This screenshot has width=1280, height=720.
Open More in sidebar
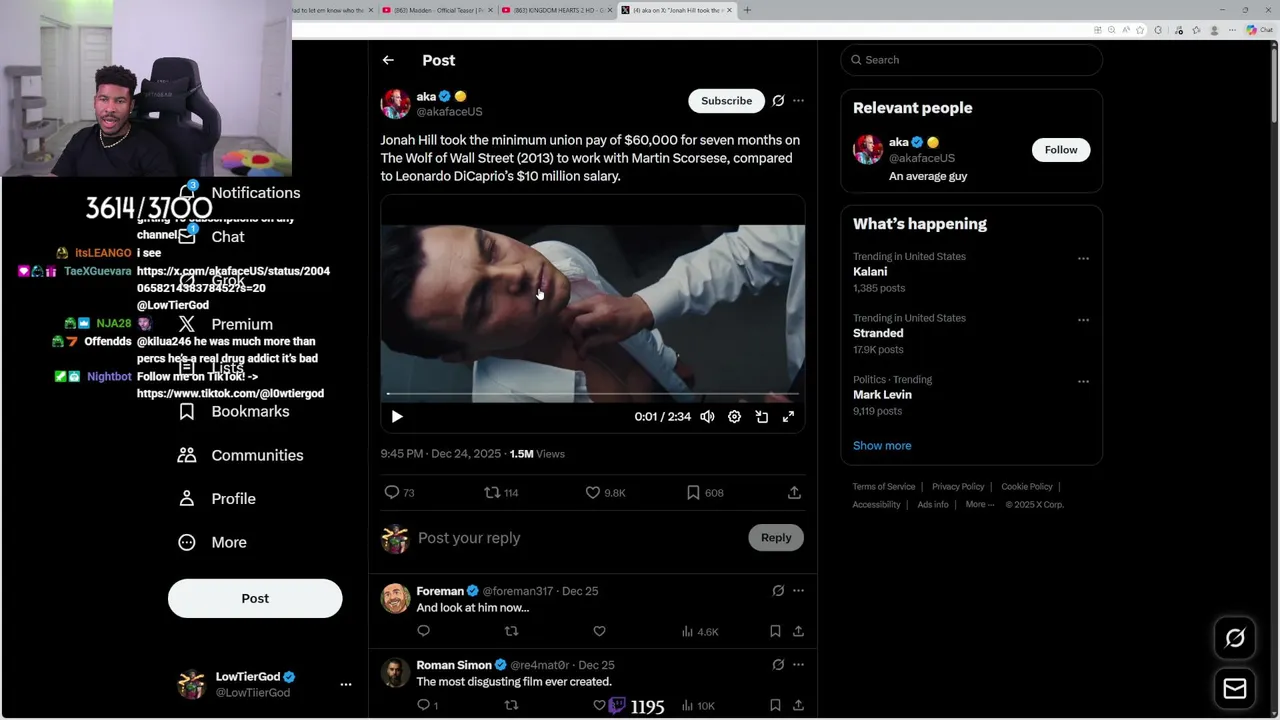pos(213,542)
